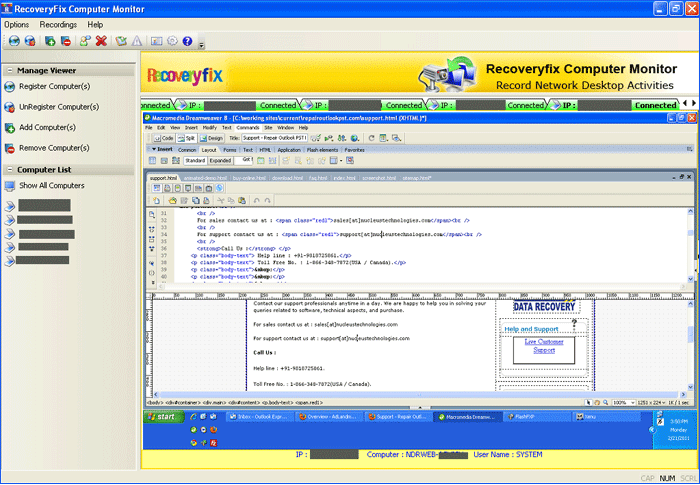
Task: Open the screenshot.html document tab
Action: point(379,178)
